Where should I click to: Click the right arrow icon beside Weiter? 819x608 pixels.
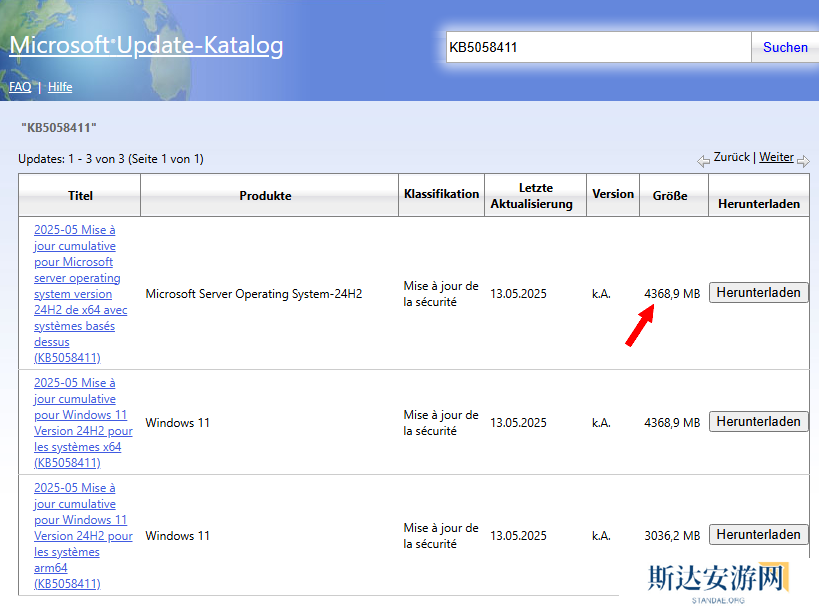[803, 161]
